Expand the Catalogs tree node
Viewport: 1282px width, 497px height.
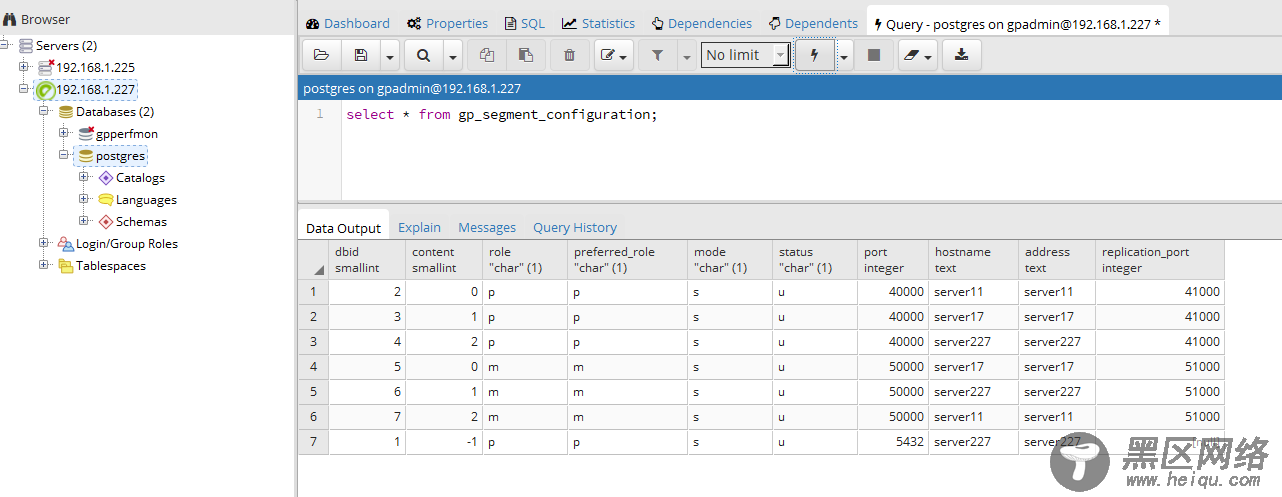click(84, 176)
